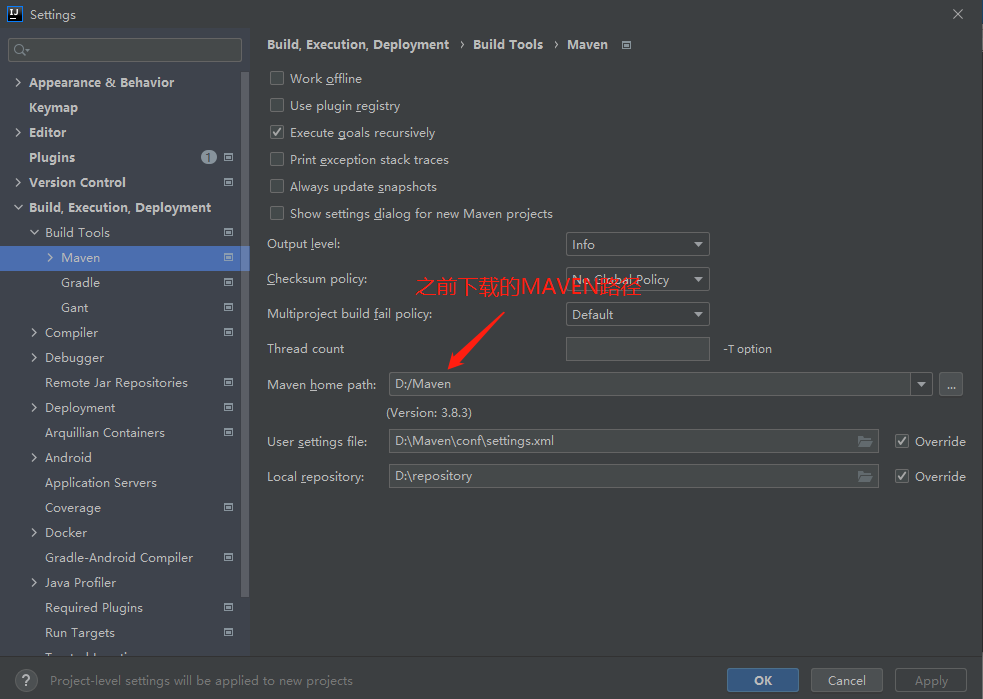Expand the Editor section
The width and height of the screenshot is (983, 699).
18,132
